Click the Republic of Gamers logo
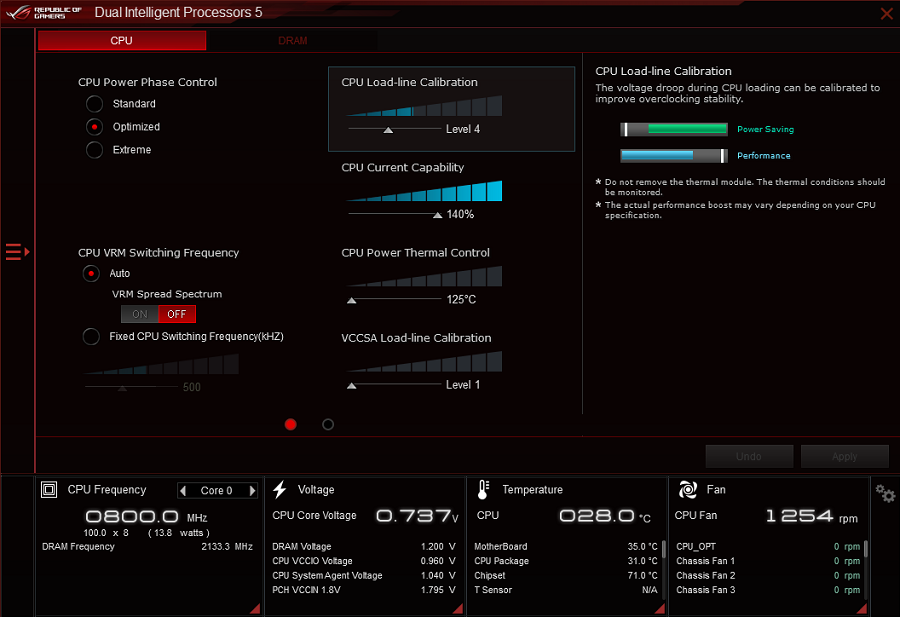The image size is (900, 617). [x=44, y=13]
